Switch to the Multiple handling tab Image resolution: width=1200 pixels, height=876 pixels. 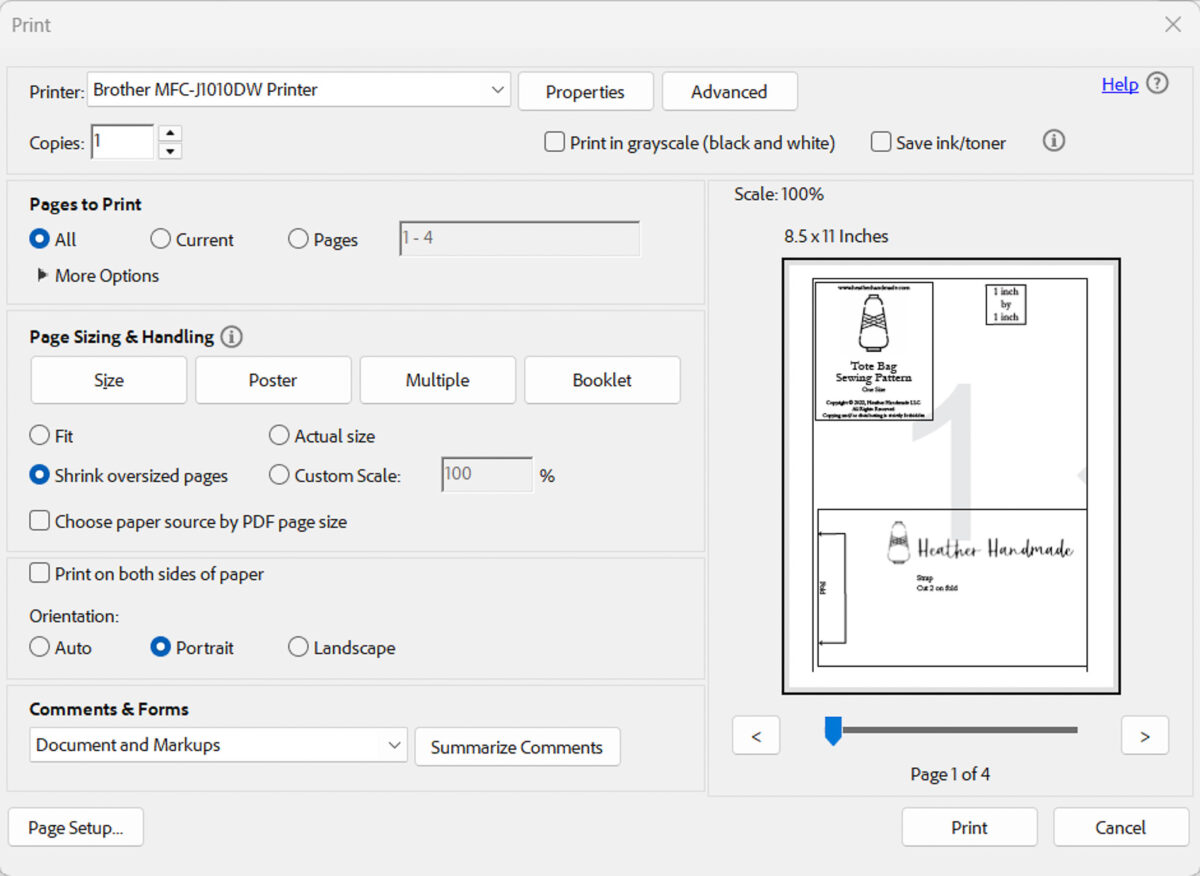click(x=438, y=380)
